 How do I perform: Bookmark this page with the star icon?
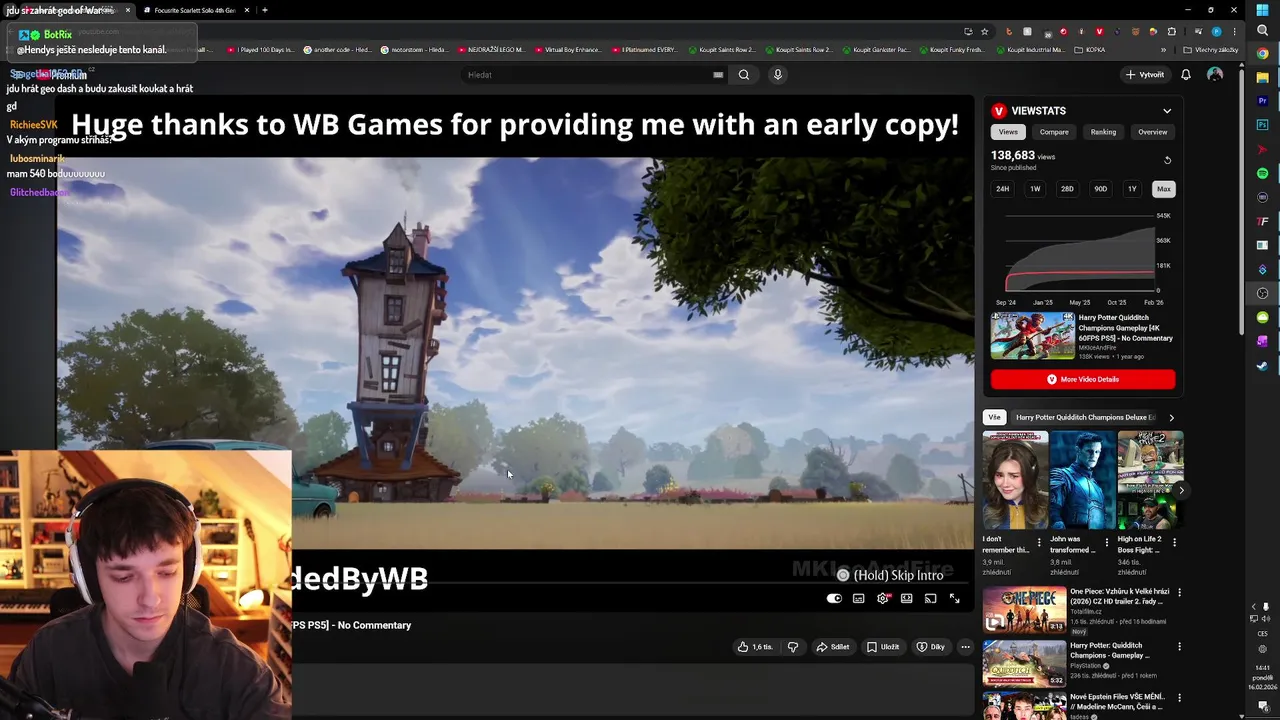(x=985, y=31)
